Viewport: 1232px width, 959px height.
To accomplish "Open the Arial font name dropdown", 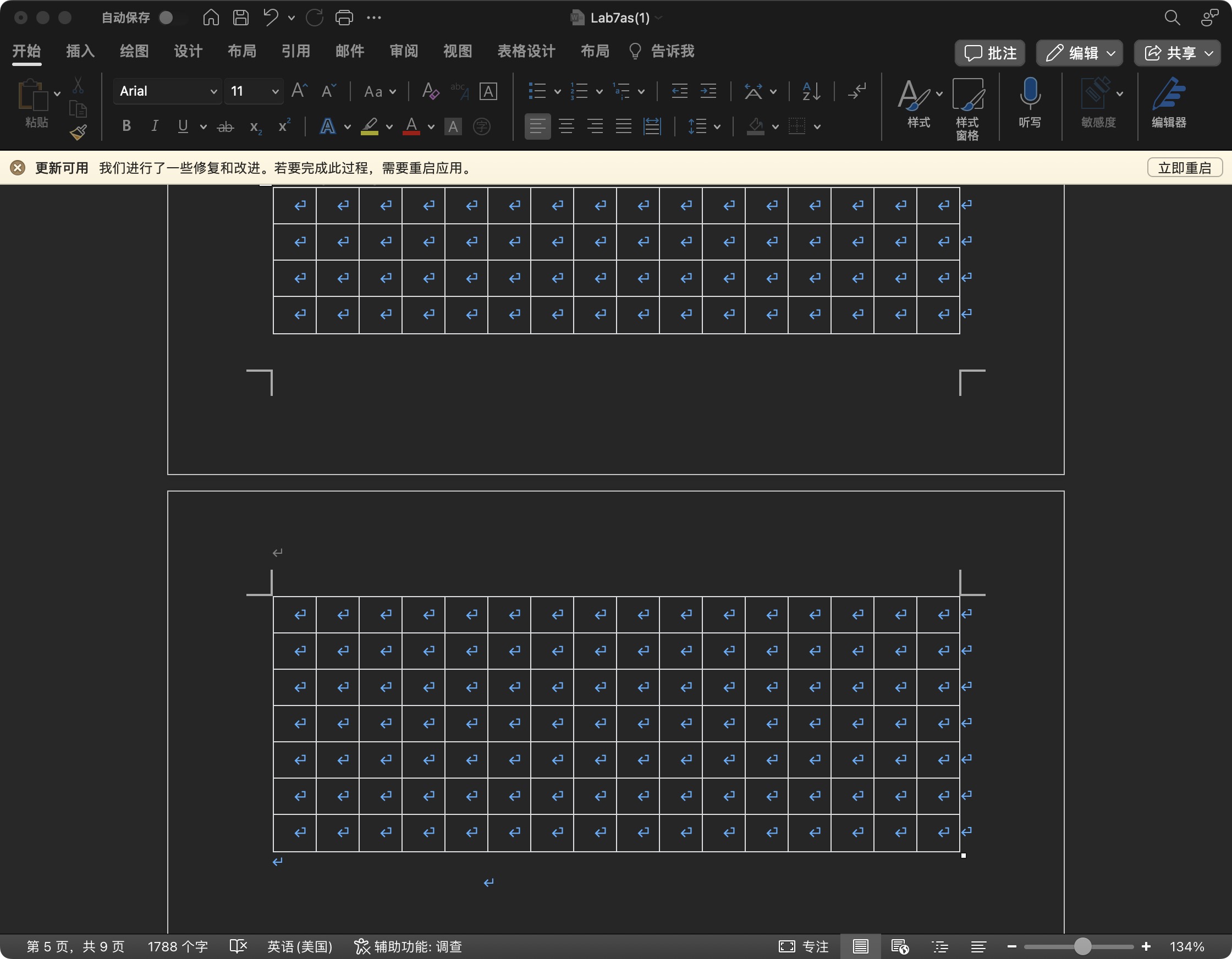I will pos(213,91).
